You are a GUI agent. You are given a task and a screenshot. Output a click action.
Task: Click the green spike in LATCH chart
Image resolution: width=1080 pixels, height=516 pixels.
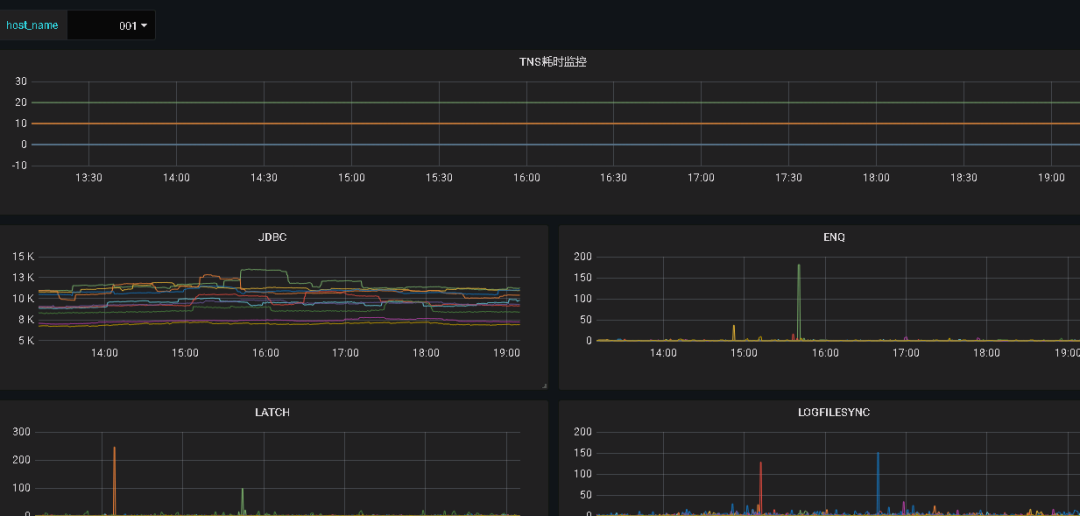click(242, 499)
